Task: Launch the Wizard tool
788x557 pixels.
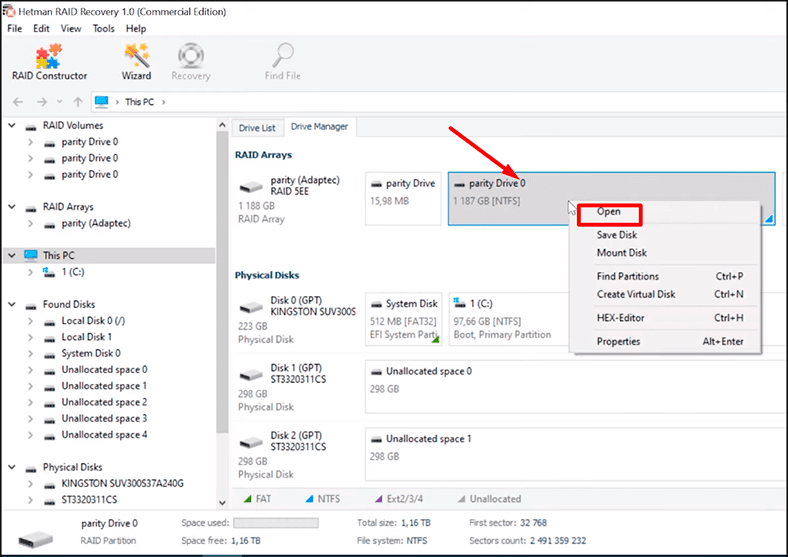Action: (x=136, y=63)
